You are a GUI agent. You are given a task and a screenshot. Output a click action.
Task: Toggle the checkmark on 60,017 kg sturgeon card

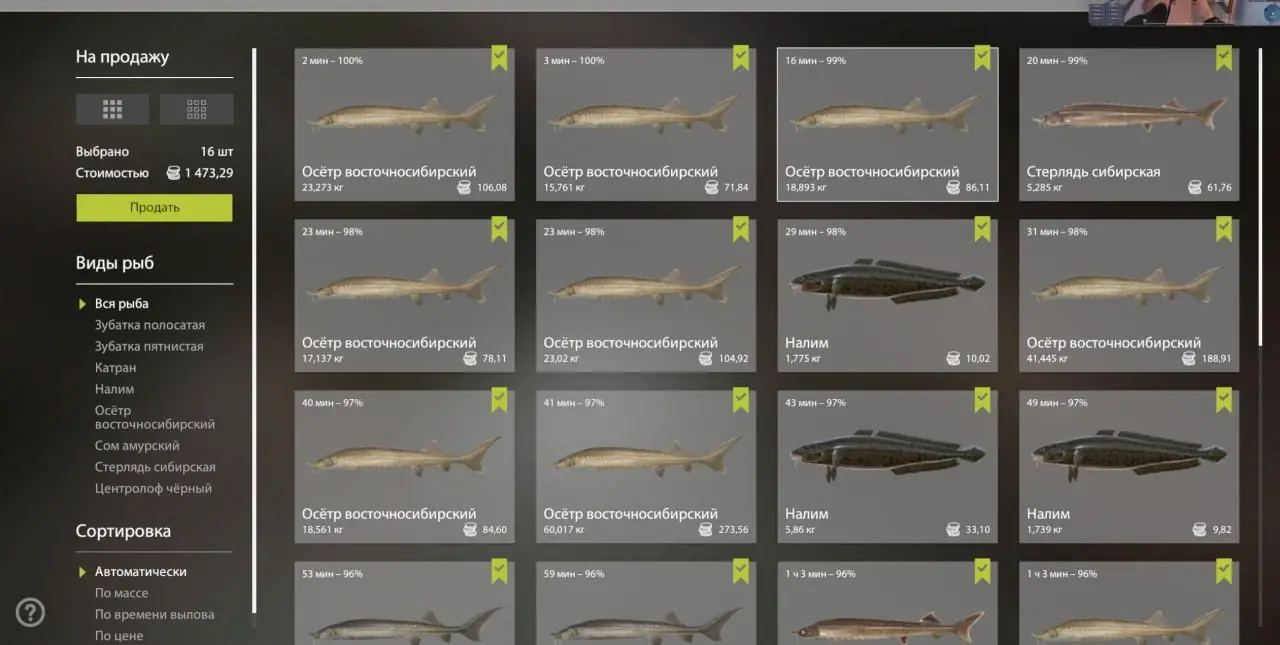tap(741, 400)
